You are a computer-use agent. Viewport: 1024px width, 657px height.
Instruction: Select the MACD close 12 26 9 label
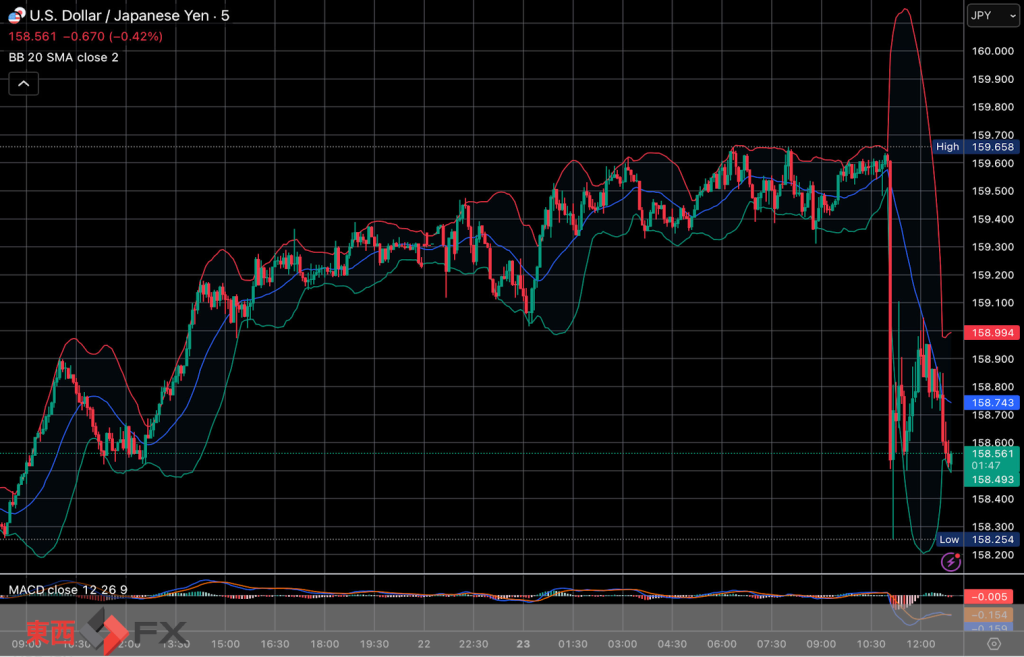[68, 589]
